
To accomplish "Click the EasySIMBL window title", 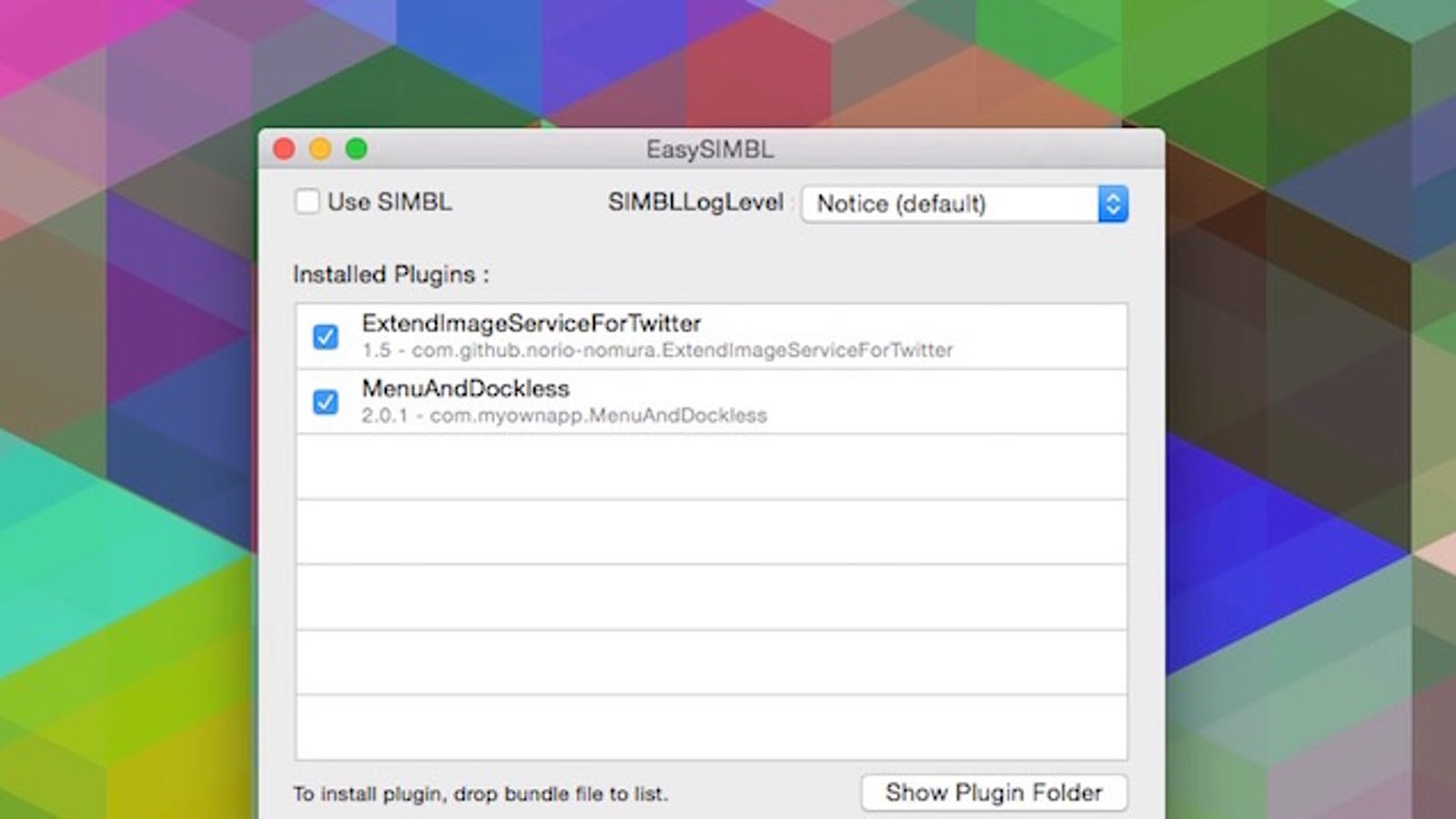I will coord(710,149).
